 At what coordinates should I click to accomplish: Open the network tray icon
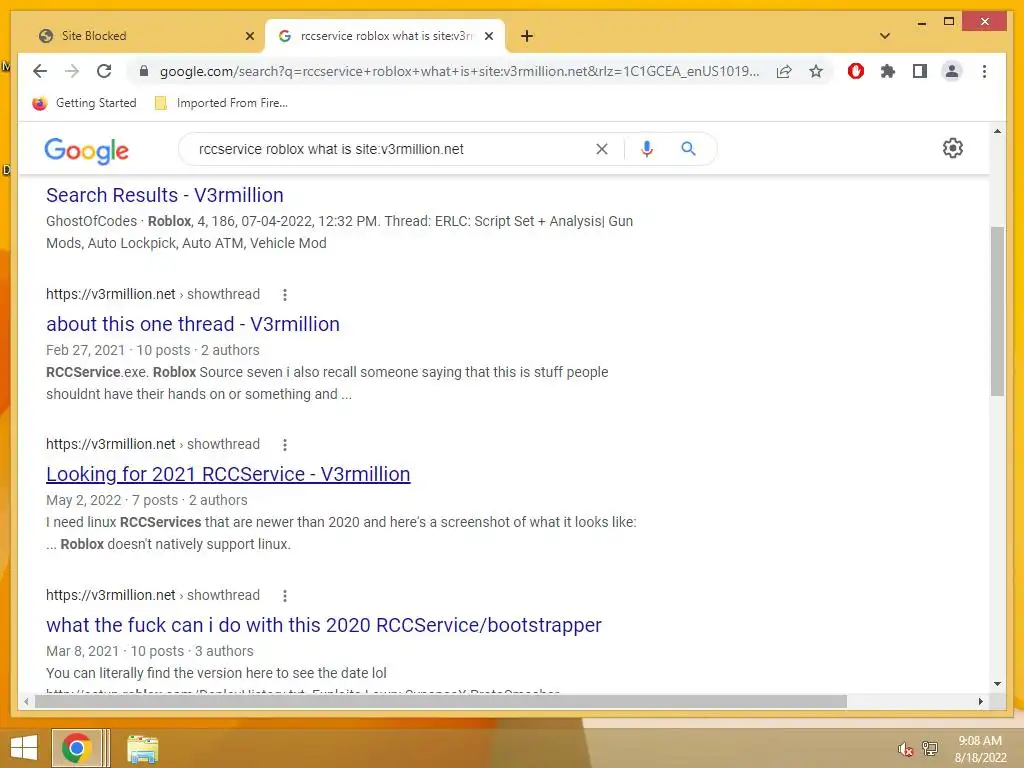coord(929,748)
